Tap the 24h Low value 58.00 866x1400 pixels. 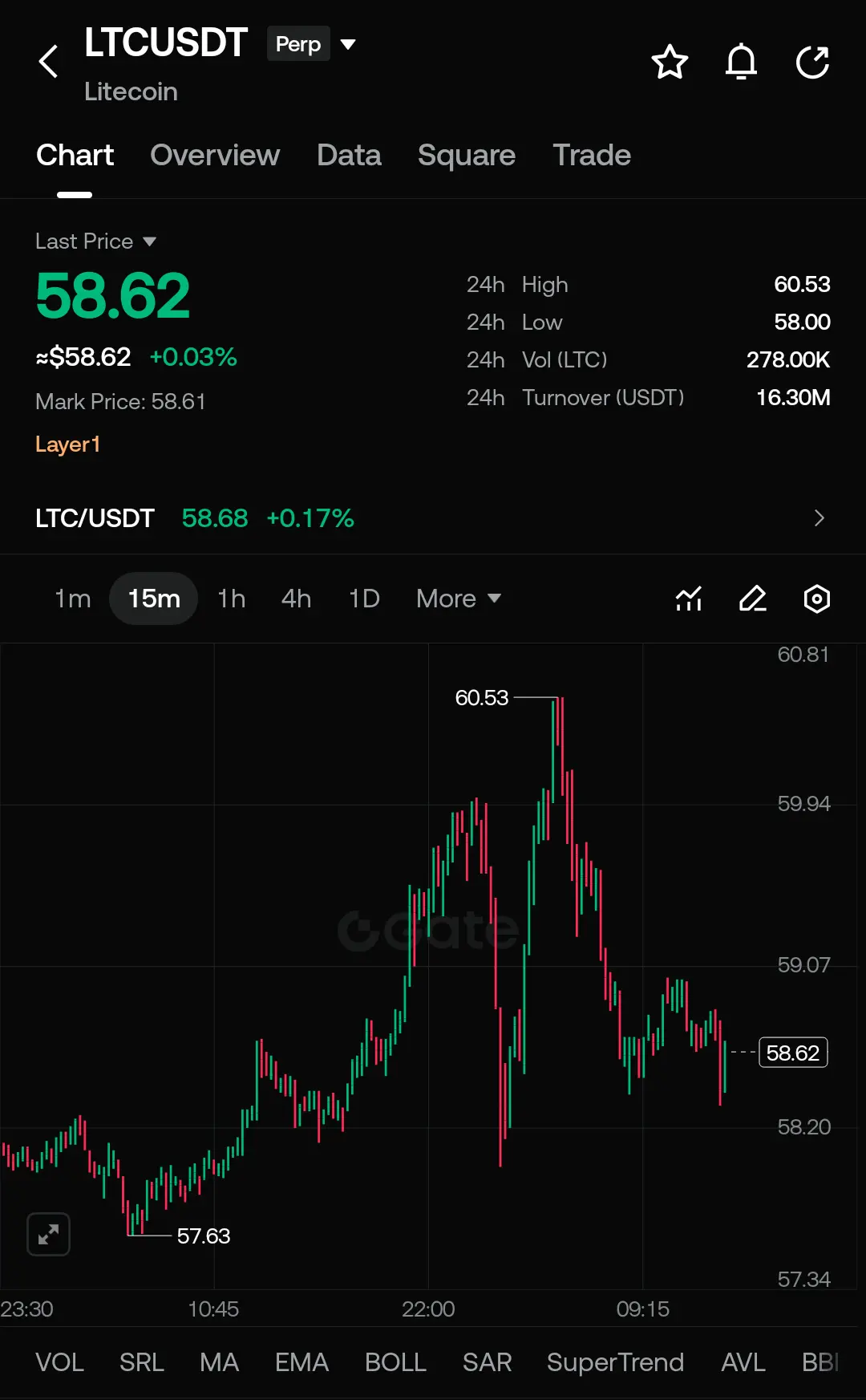coord(802,322)
